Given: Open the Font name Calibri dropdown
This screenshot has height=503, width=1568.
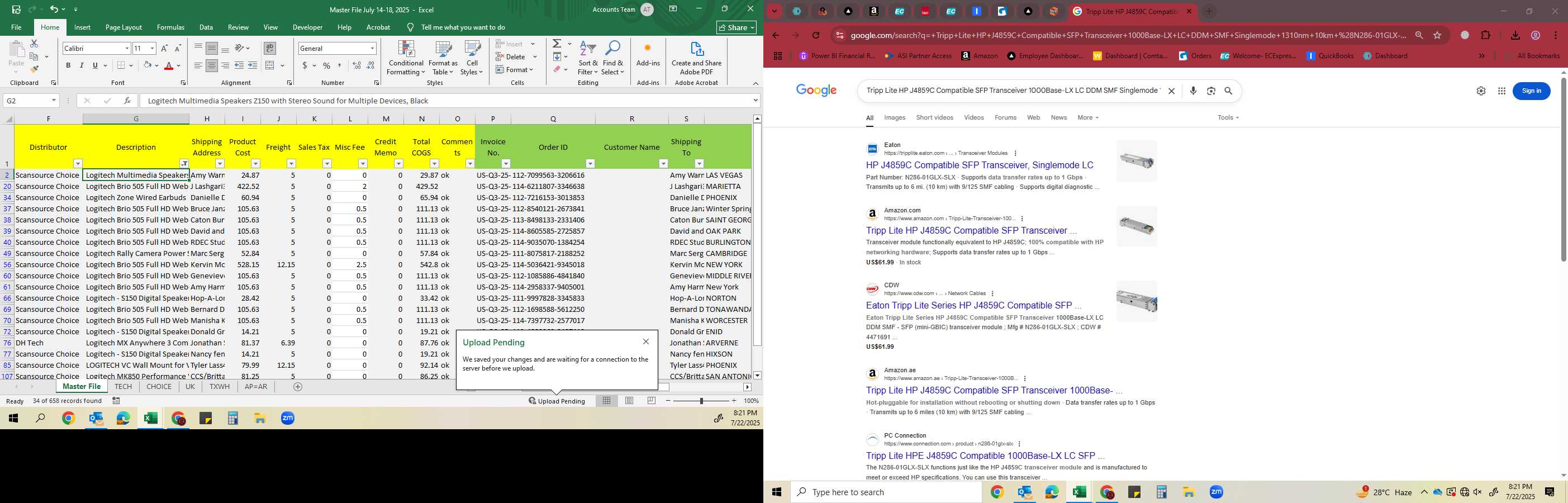Looking at the screenshot, I should 127,48.
